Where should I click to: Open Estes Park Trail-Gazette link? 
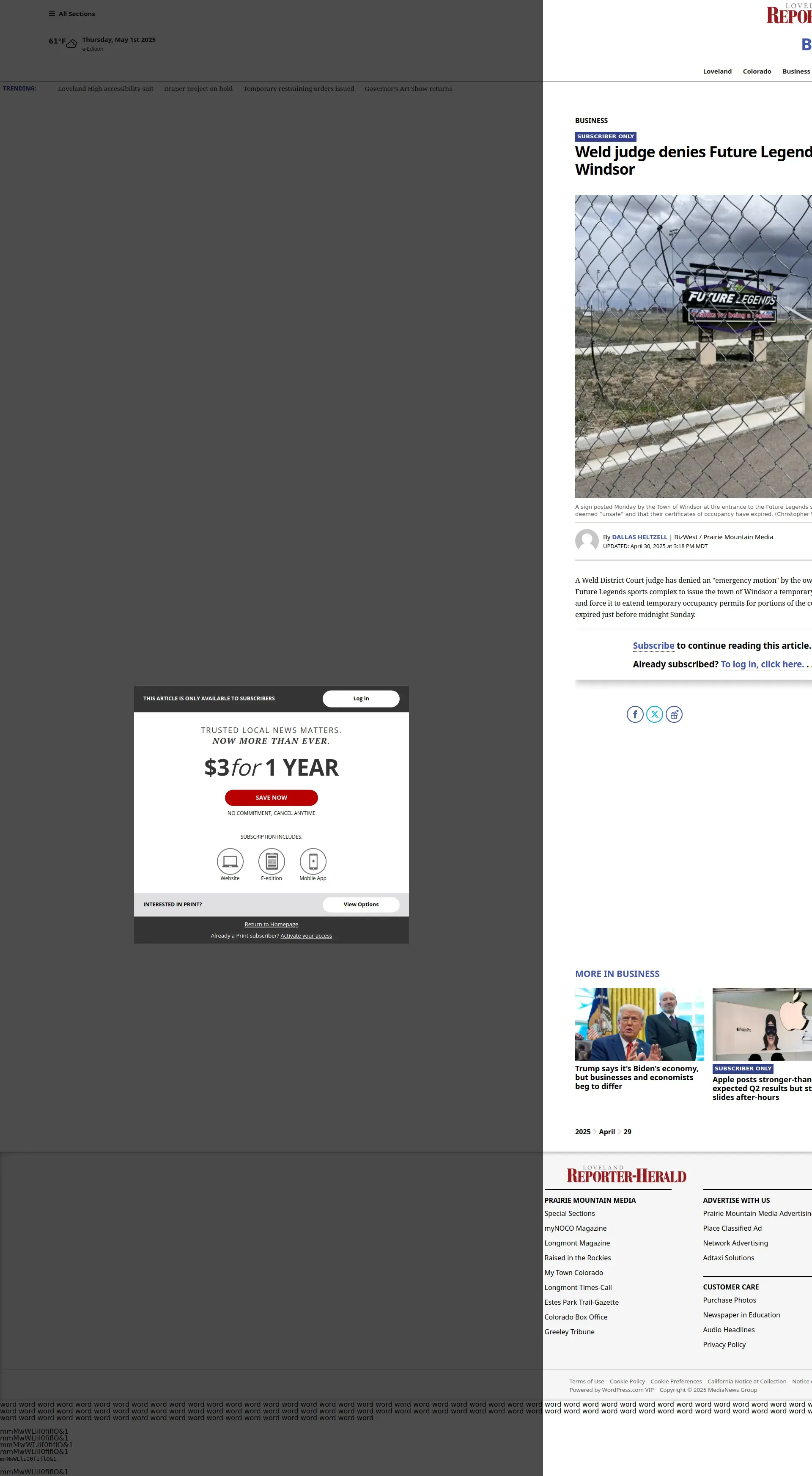click(582, 1302)
